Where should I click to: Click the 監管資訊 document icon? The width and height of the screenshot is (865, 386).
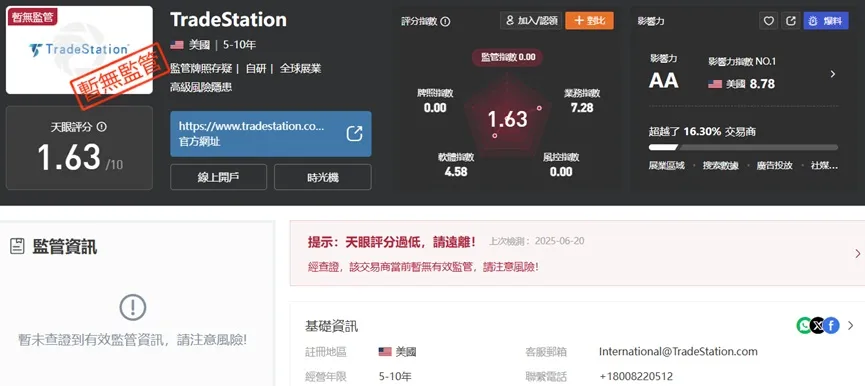pos(18,246)
